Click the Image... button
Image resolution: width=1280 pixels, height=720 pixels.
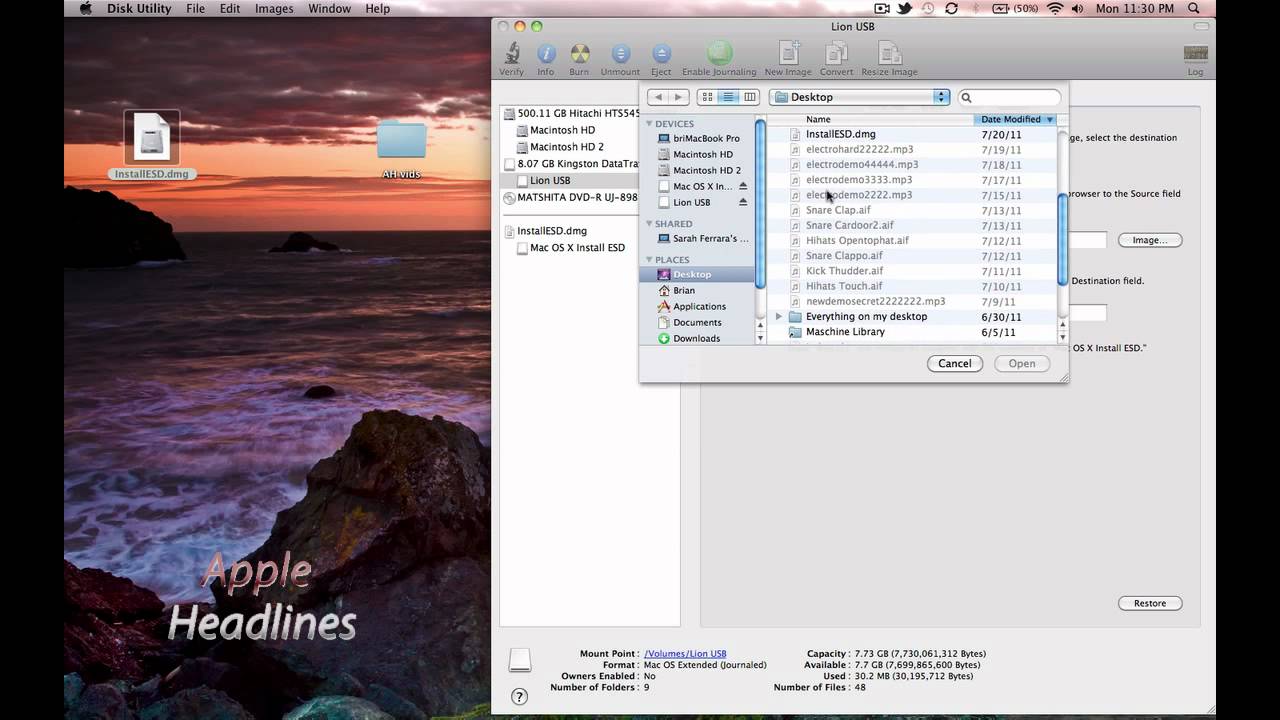[x=1150, y=240]
